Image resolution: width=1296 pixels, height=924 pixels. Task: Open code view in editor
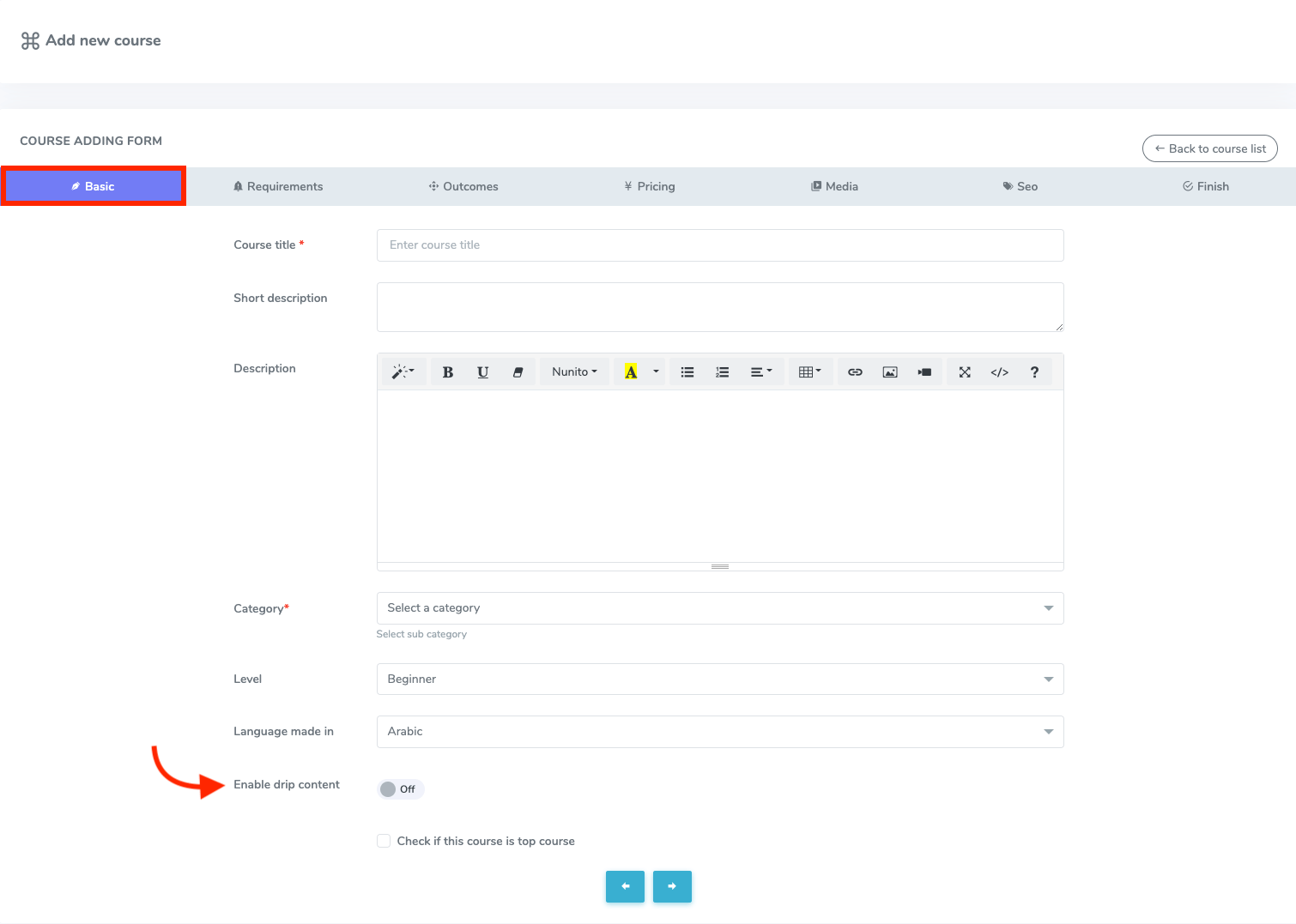point(999,372)
